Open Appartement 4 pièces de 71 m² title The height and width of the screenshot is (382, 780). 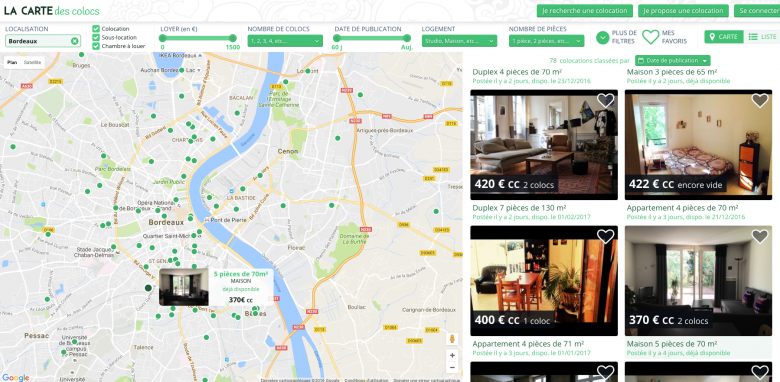pos(528,344)
